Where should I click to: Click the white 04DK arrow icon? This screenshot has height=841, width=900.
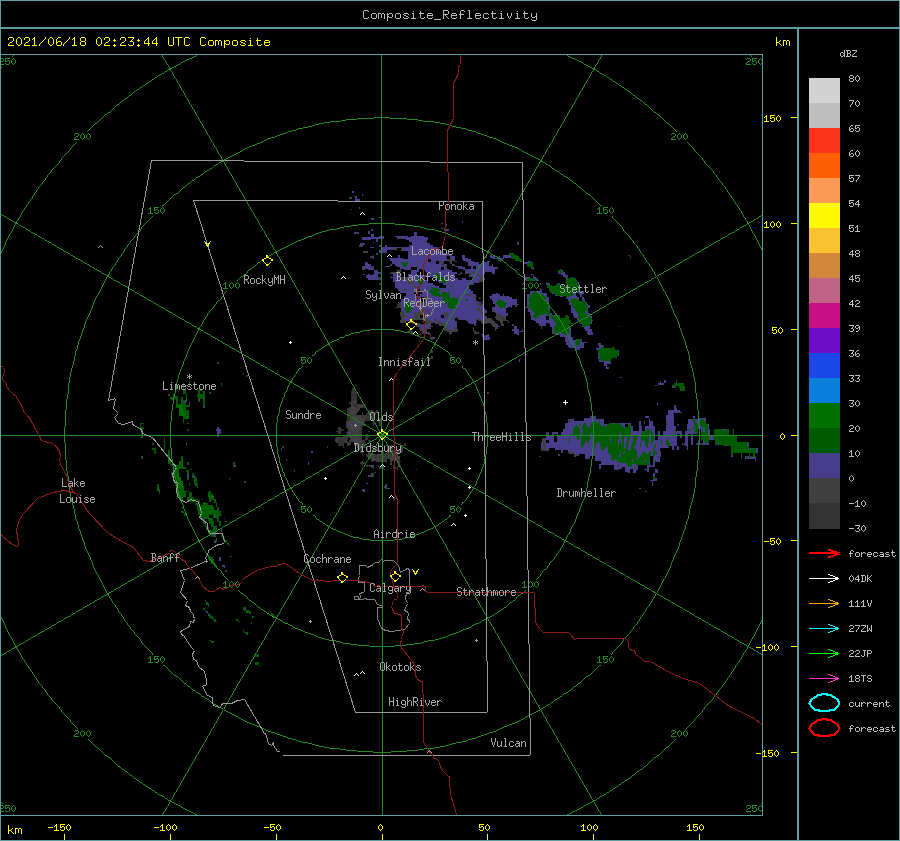pyautogui.click(x=824, y=578)
